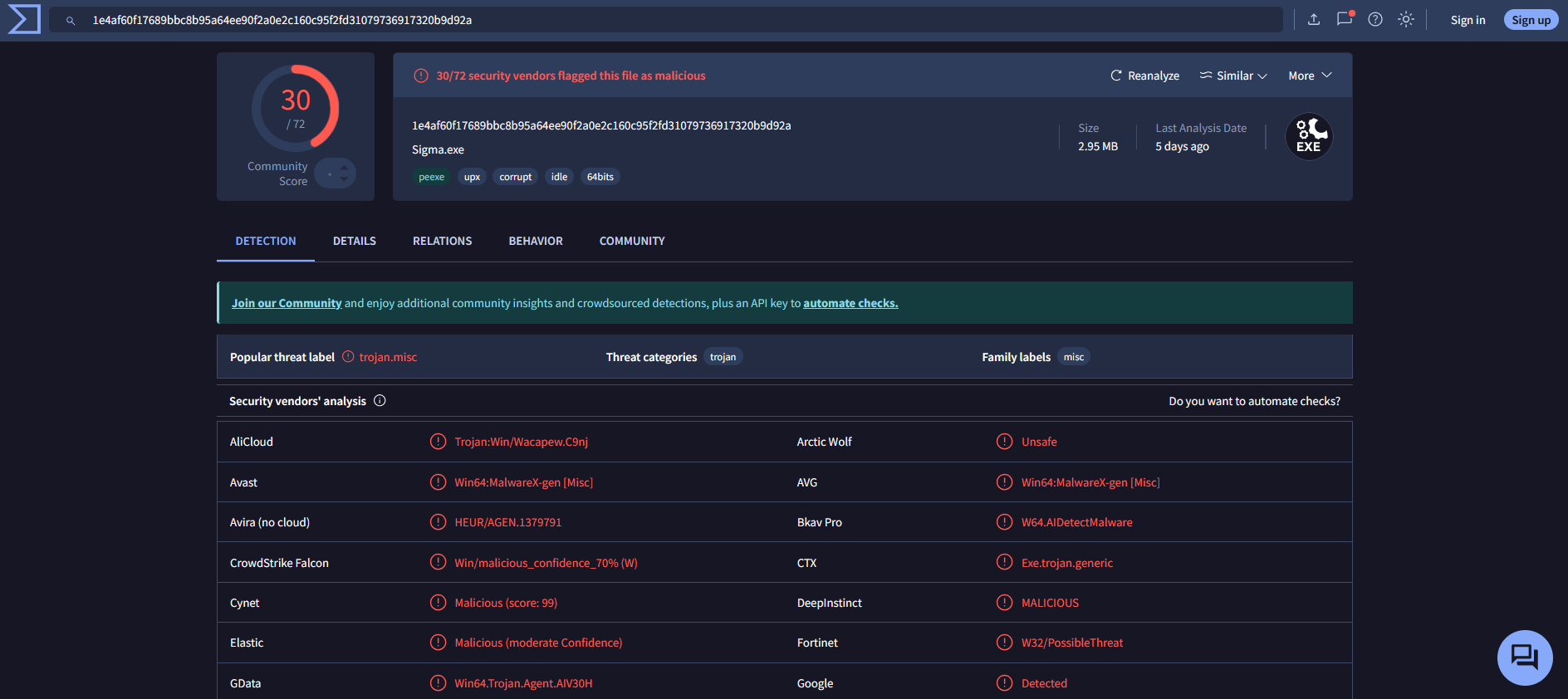Click the search magnifier icon

[71, 21]
